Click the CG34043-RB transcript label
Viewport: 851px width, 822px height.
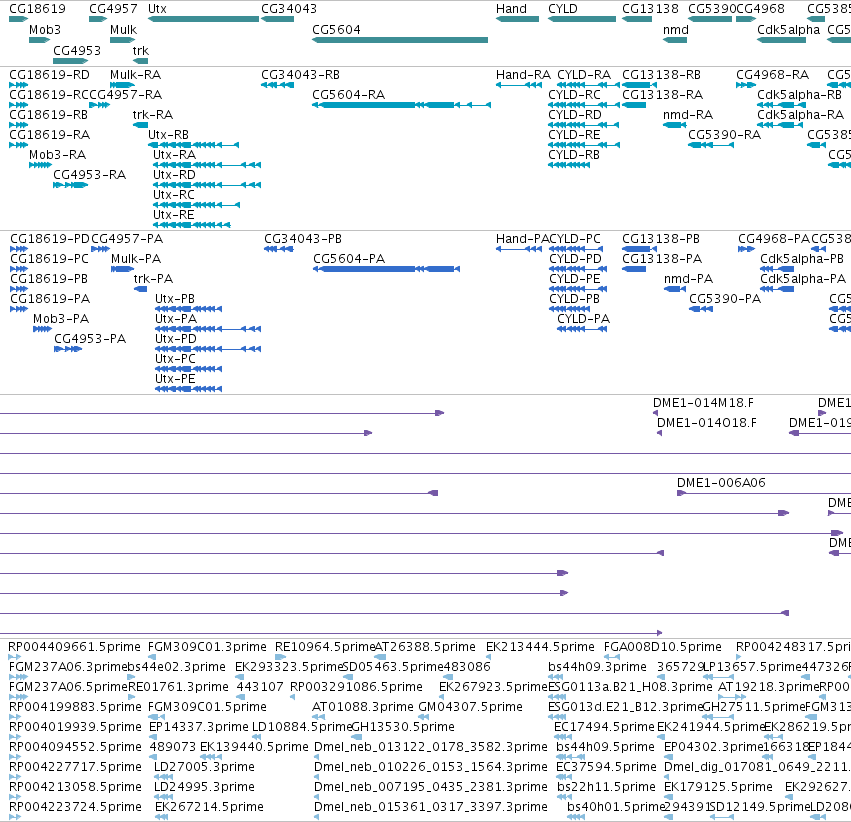pos(301,75)
